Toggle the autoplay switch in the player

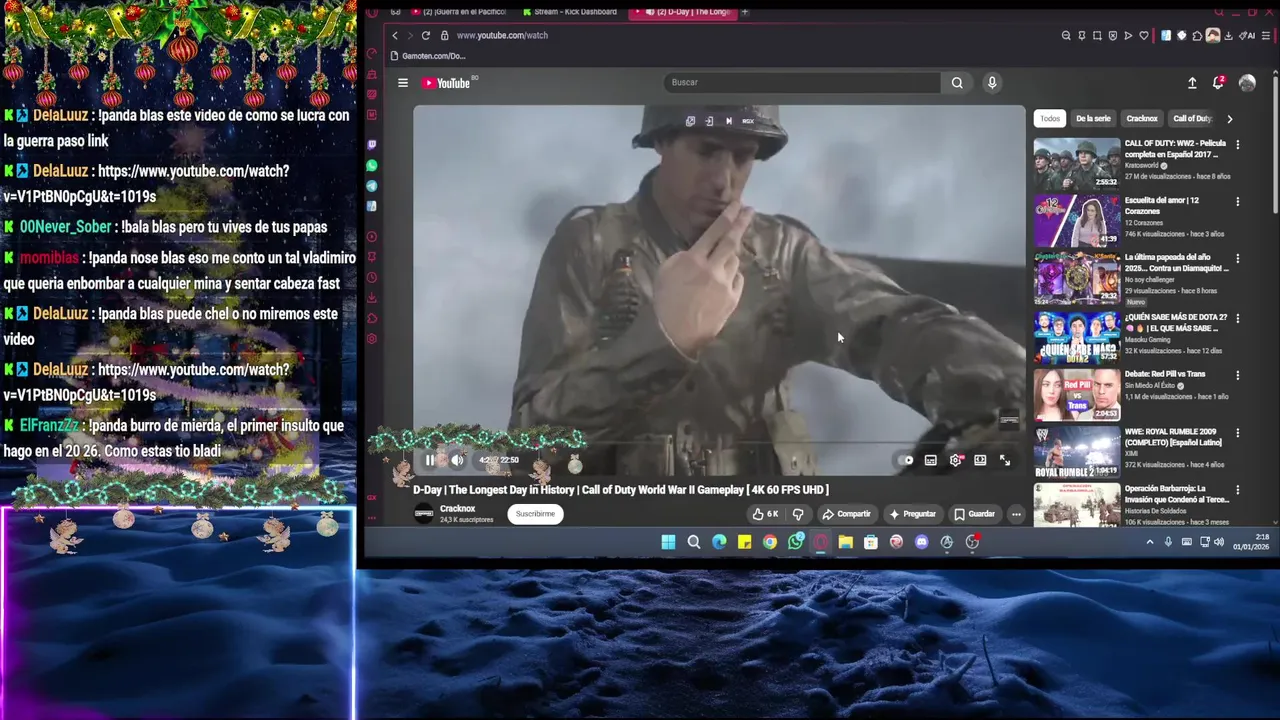point(906,460)
